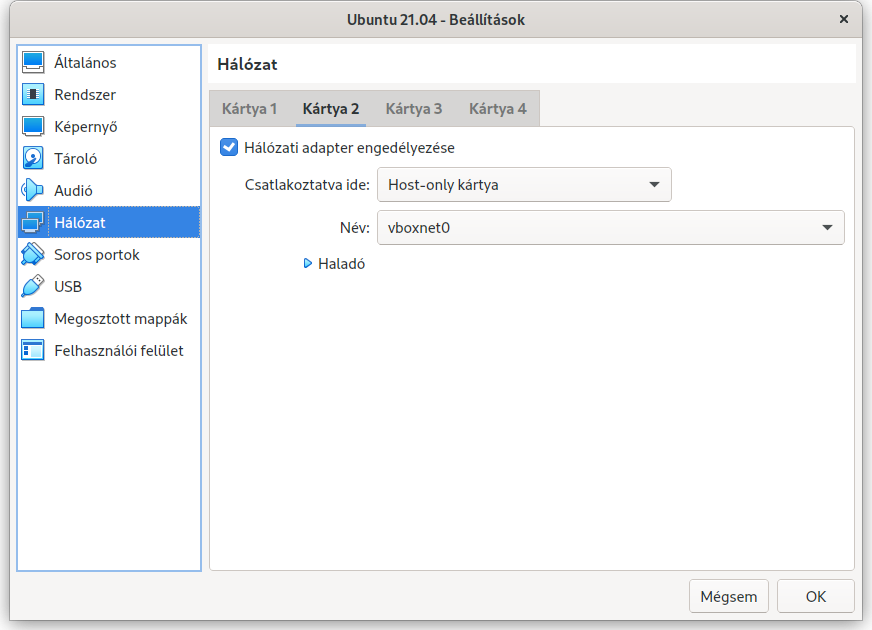This screenshot has height=630, width=872.
Task: Click the Név label
Action: click(x=355, y=227)
